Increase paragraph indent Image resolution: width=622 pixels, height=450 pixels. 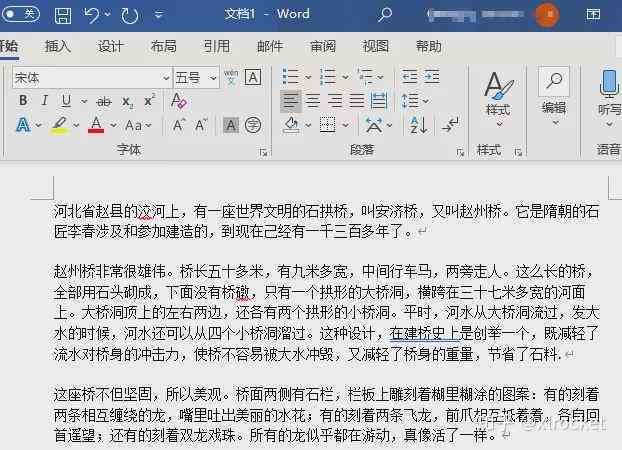tap(432, 76)
